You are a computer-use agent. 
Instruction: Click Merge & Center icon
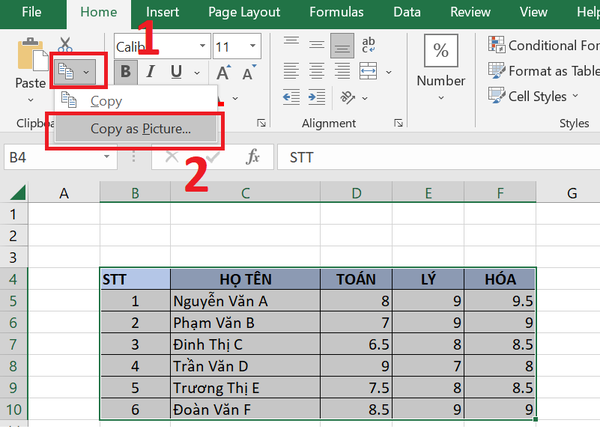368,71
